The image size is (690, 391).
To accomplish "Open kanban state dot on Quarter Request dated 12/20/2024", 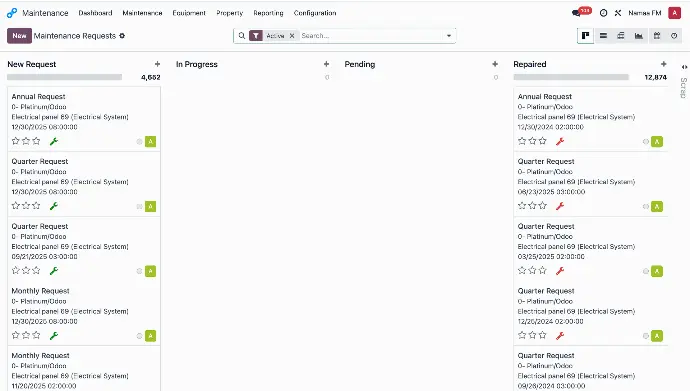I will tap(646, 336).
